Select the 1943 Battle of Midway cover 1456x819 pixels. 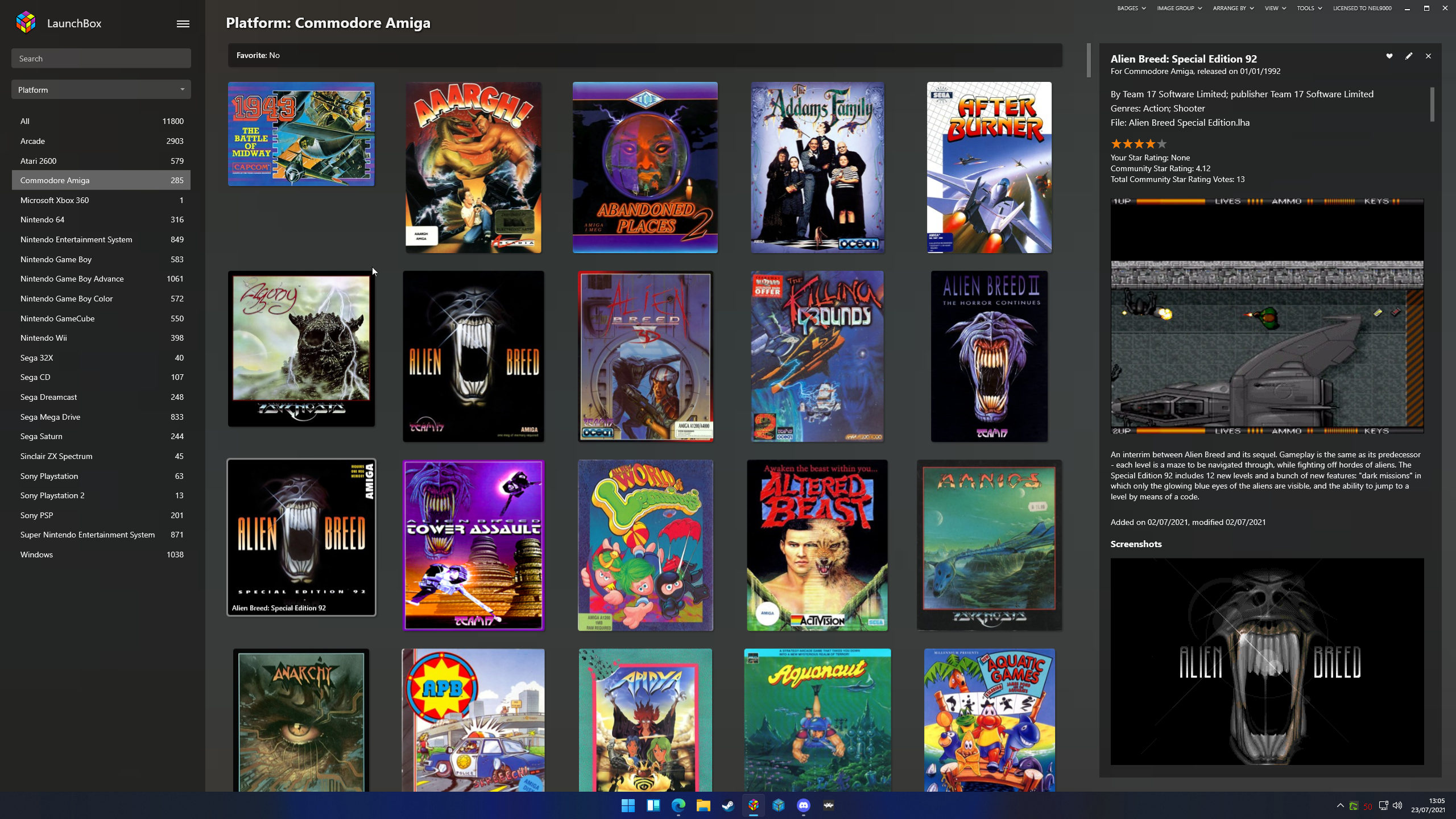[x=301, y=134]
